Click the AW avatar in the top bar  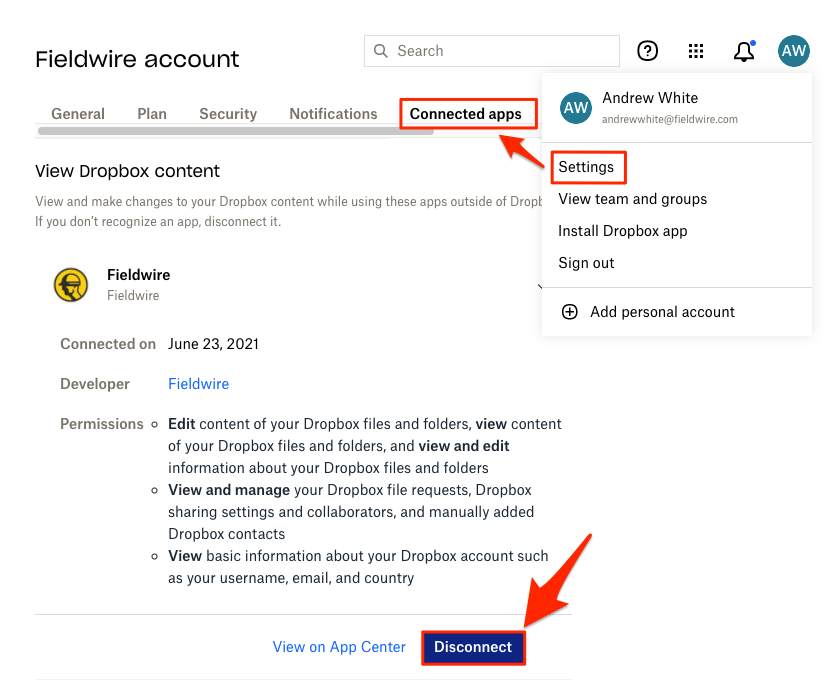click(x=793, y=51)
